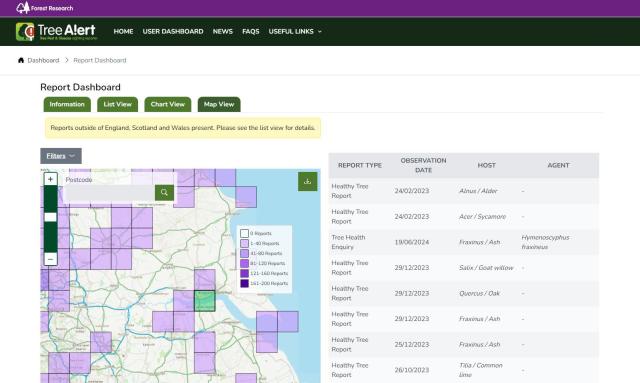Click the green highlighted map grid square
The image size is (640, 383).
[x=204, y=301]
